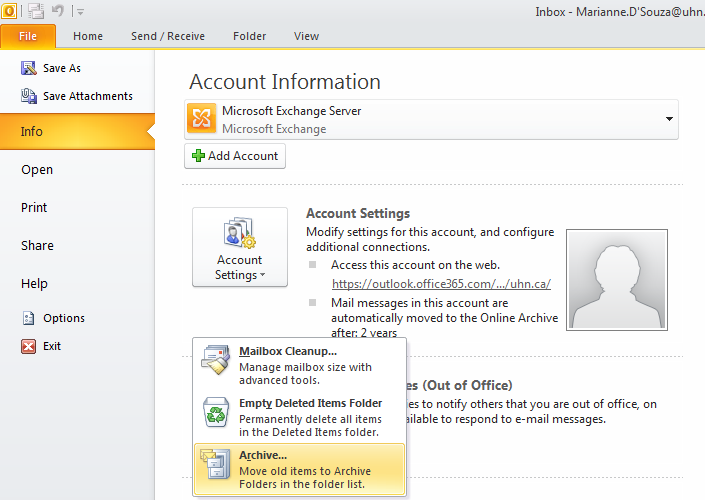Click the Save Attachments icon
This screenshot has width=705, height=500.
(x=29, y=96)
